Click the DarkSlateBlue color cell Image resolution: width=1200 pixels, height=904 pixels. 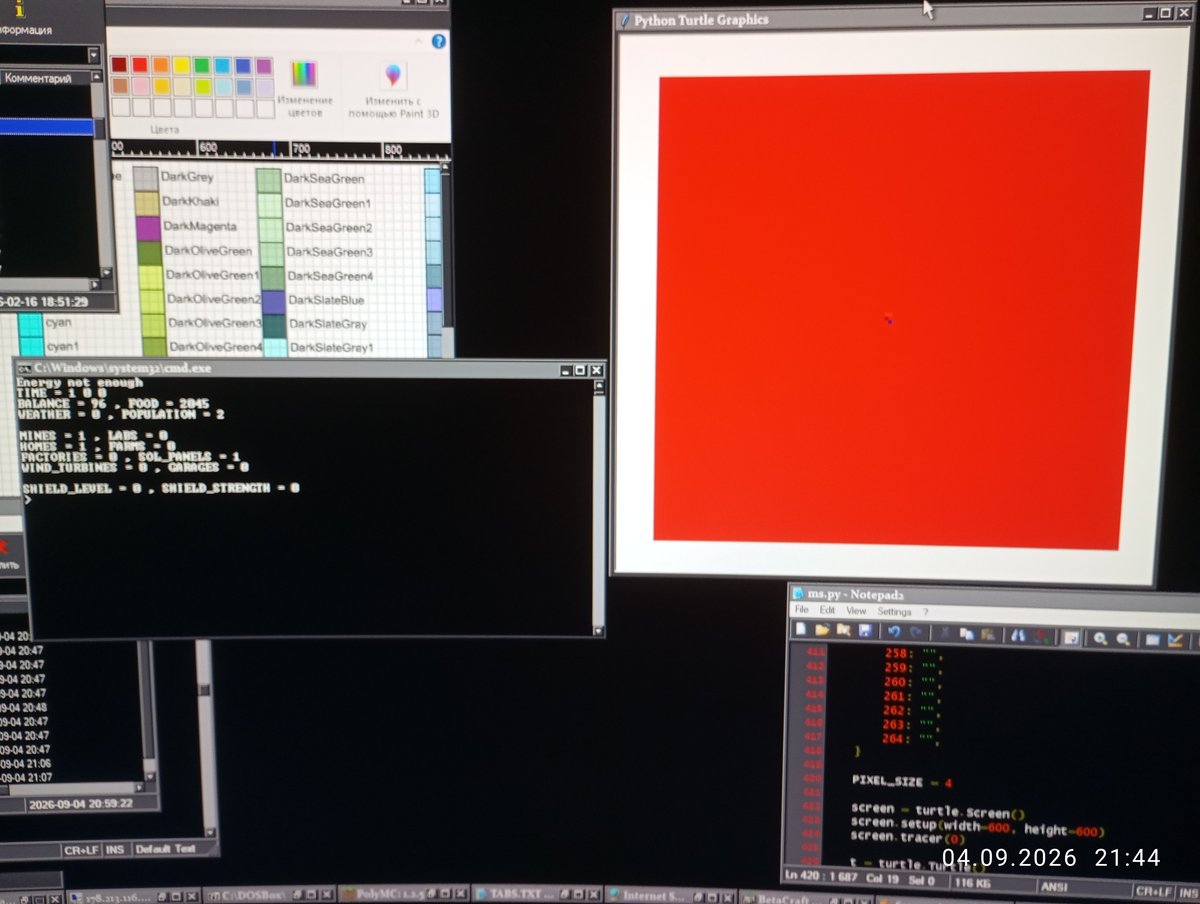tap(271, 300)
